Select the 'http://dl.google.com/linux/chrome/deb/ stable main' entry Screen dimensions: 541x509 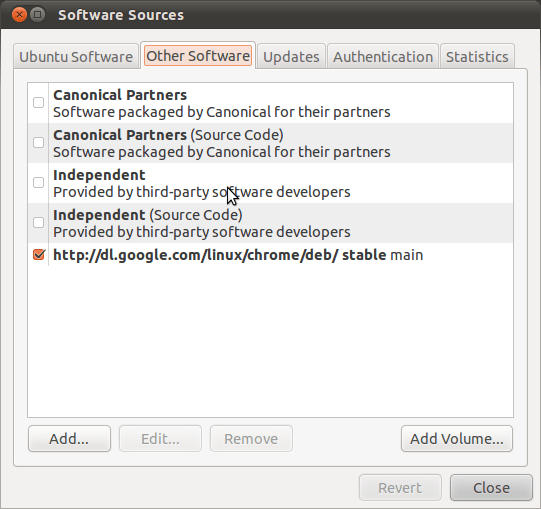pos(238,255)
